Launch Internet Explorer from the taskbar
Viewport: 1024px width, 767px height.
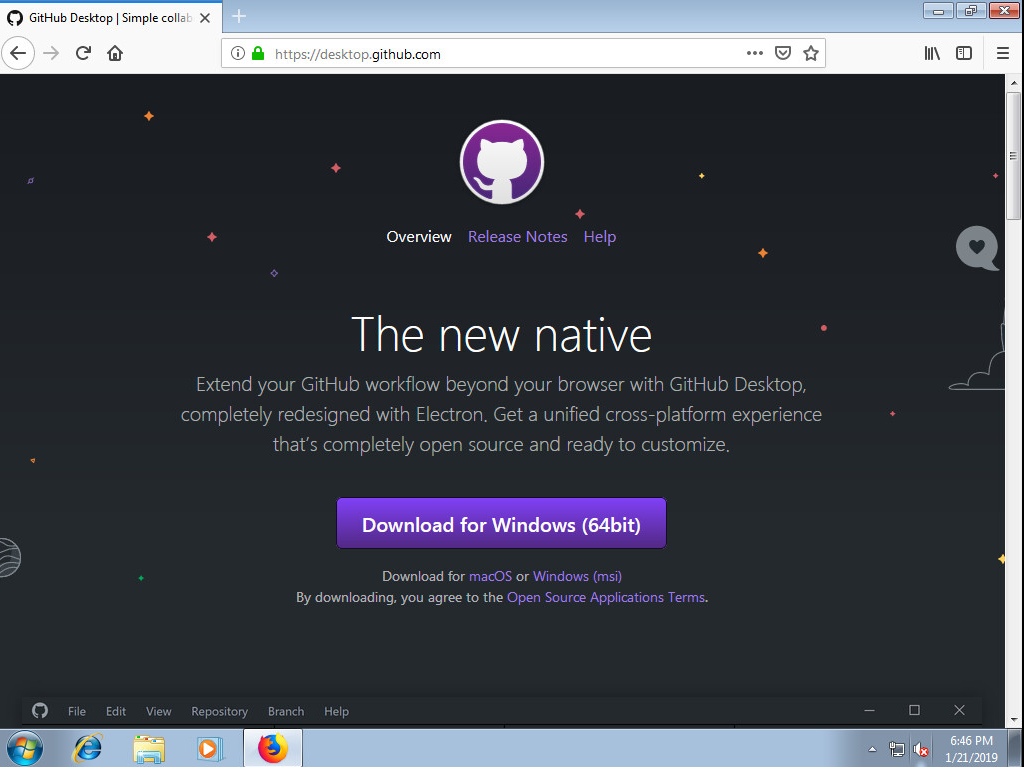(x=88, y=748)
